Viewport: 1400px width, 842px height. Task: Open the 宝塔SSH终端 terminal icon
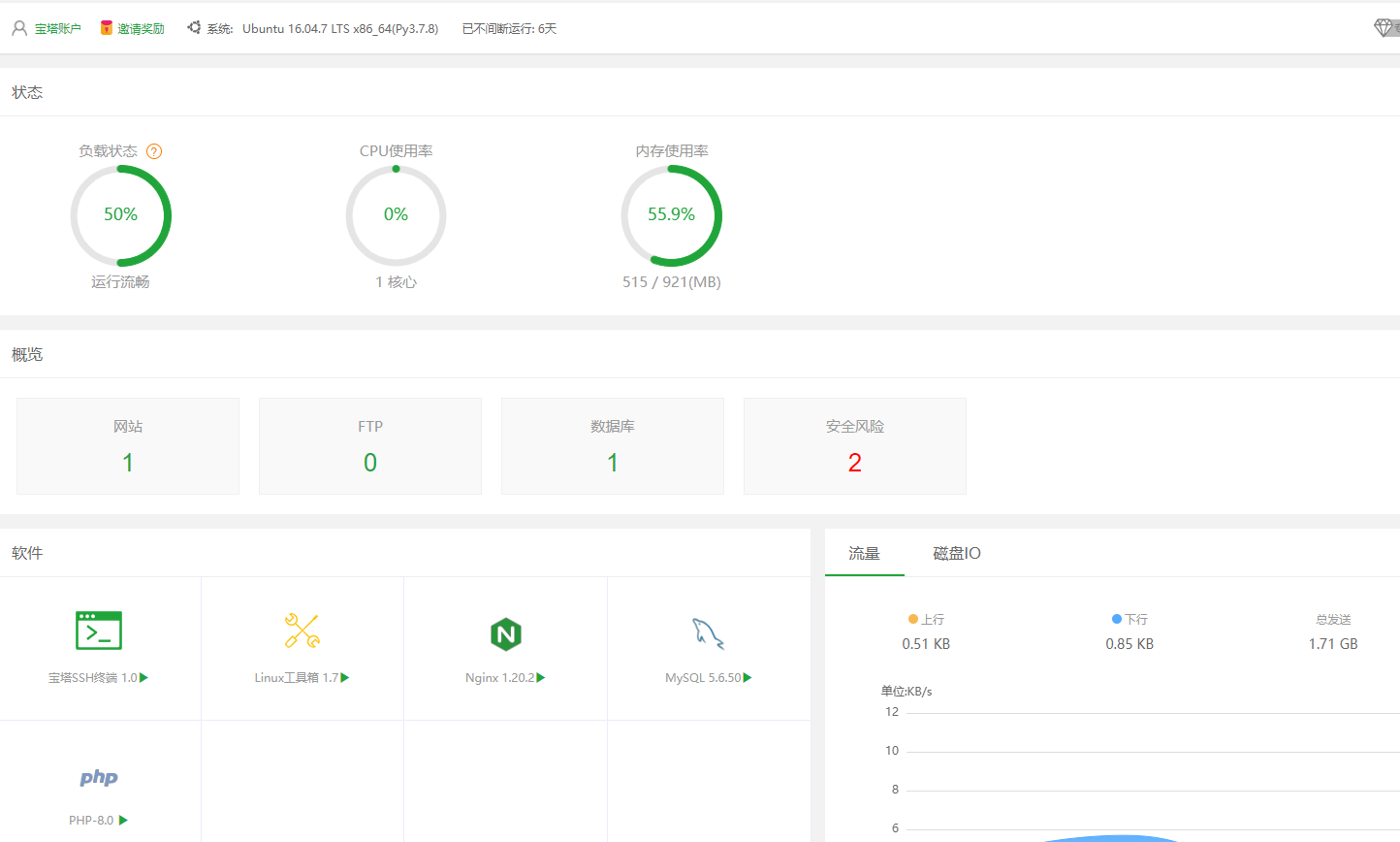click(x=99, y=630)
